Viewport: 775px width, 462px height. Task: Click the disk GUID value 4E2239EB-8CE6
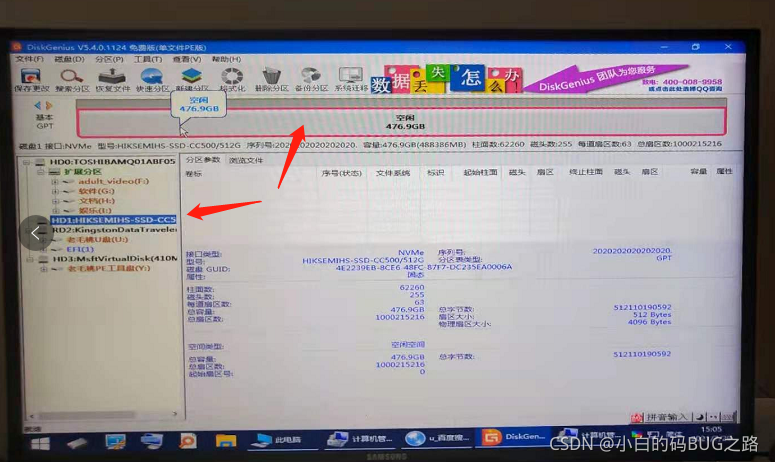(424, 267)
